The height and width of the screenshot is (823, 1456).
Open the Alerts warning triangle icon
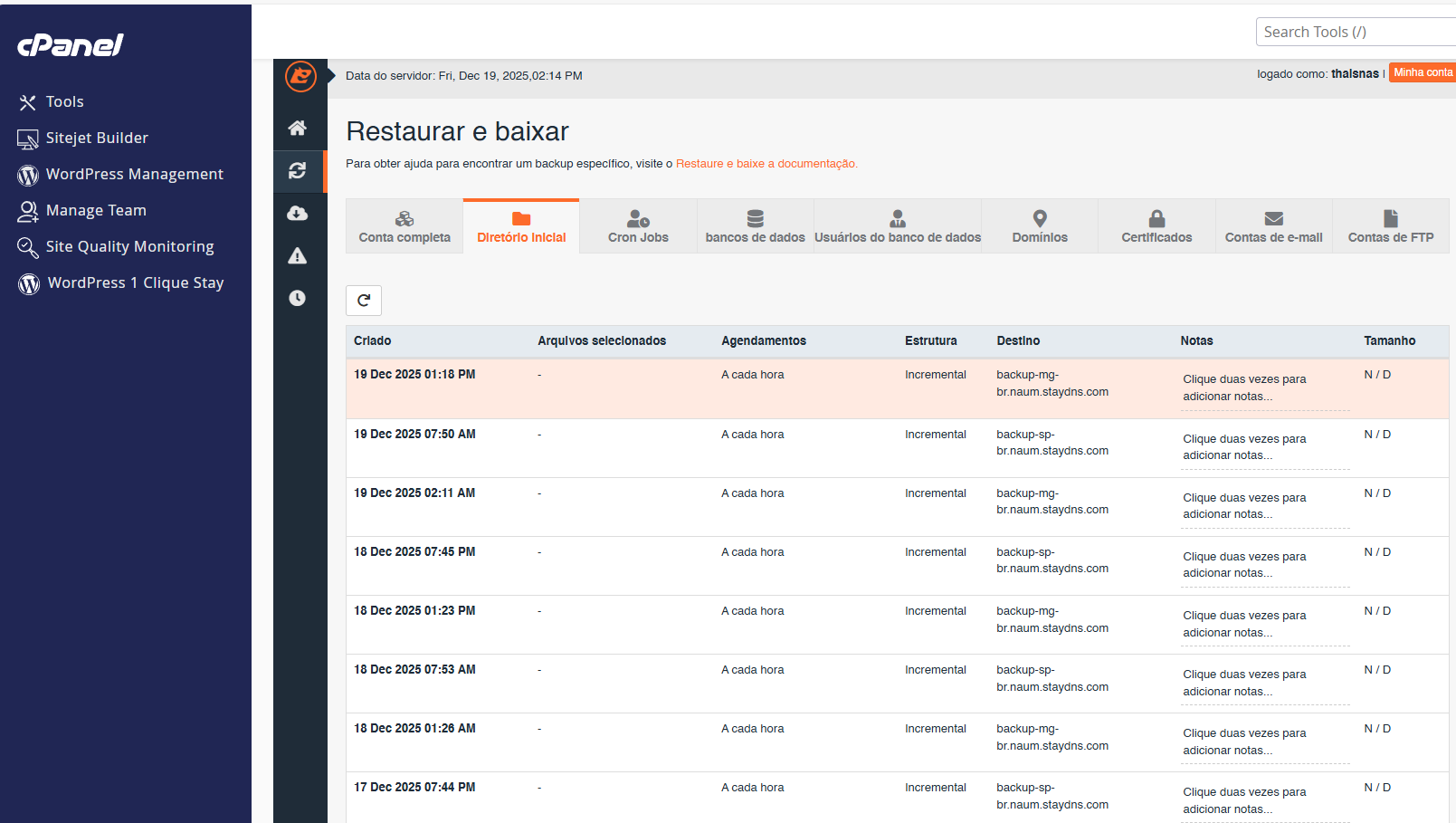point(300,255)
